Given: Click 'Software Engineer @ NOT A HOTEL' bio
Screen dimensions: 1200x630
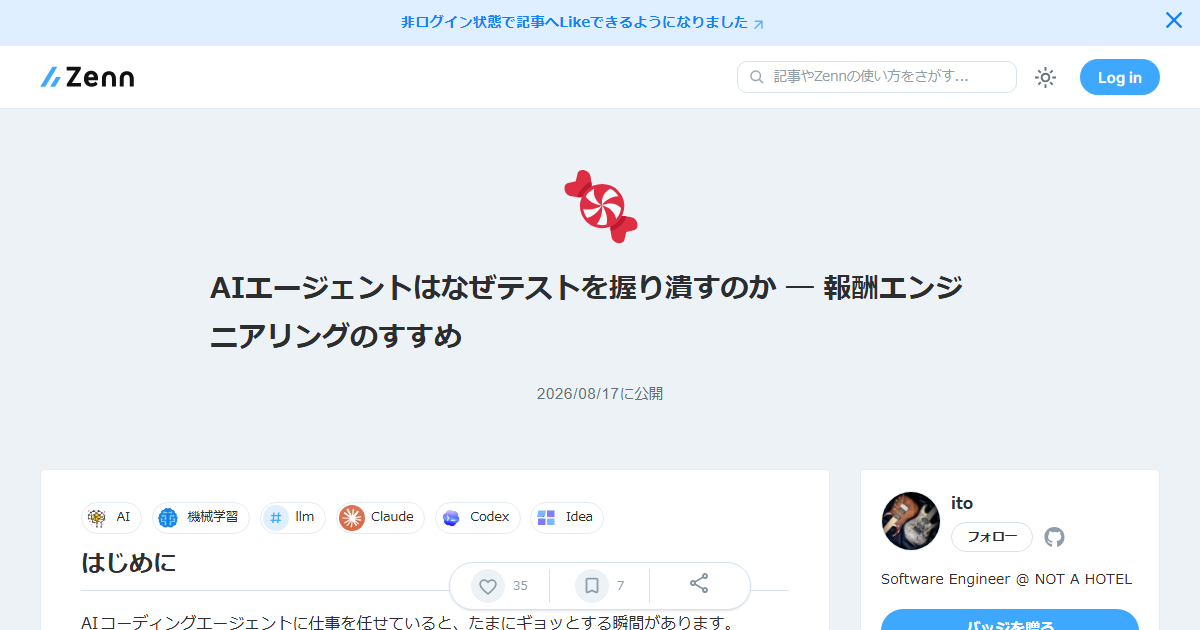Looking at the screenshot, I should coord(1006,579).
